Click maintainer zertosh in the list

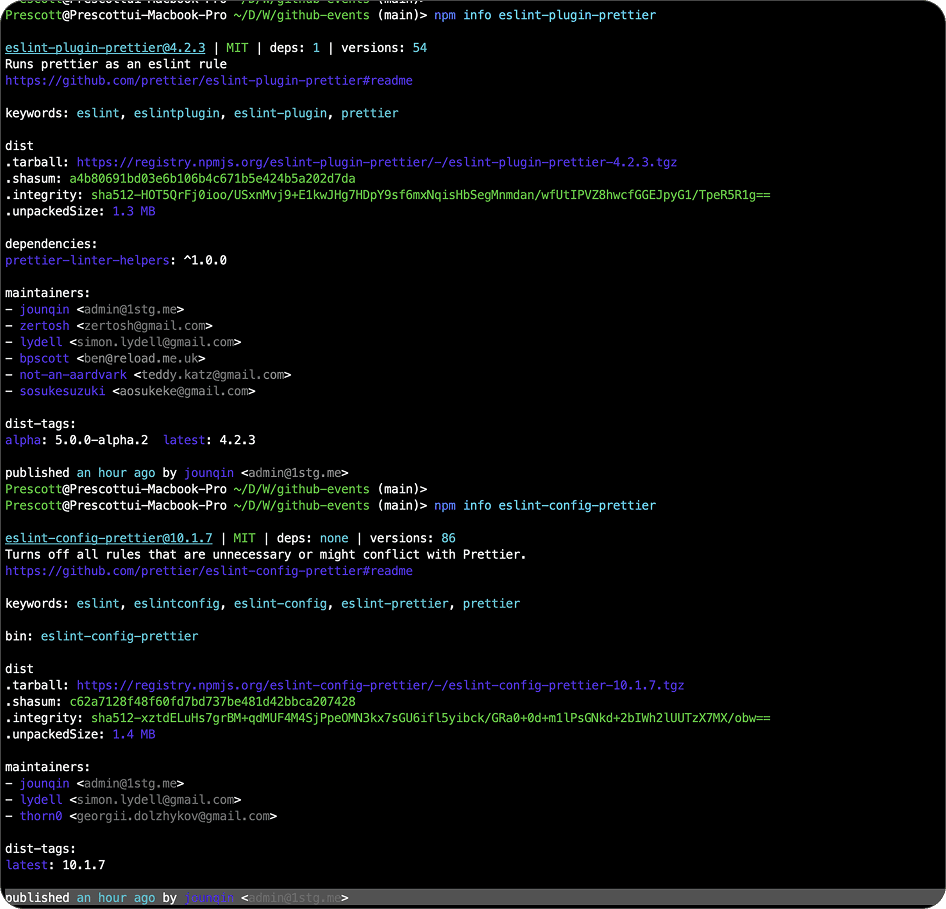pyautogui.click(x=45, y=326)
